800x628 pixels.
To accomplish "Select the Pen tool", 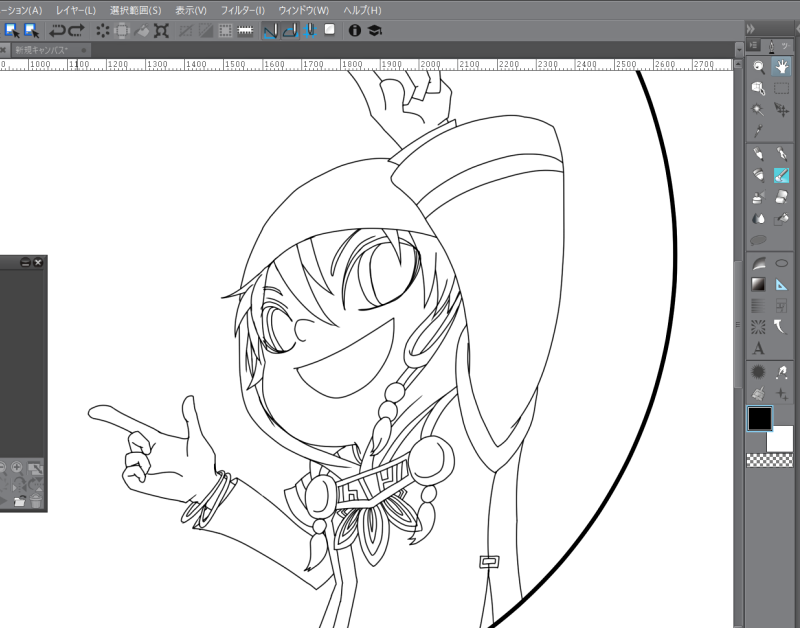I will (759, 154).
